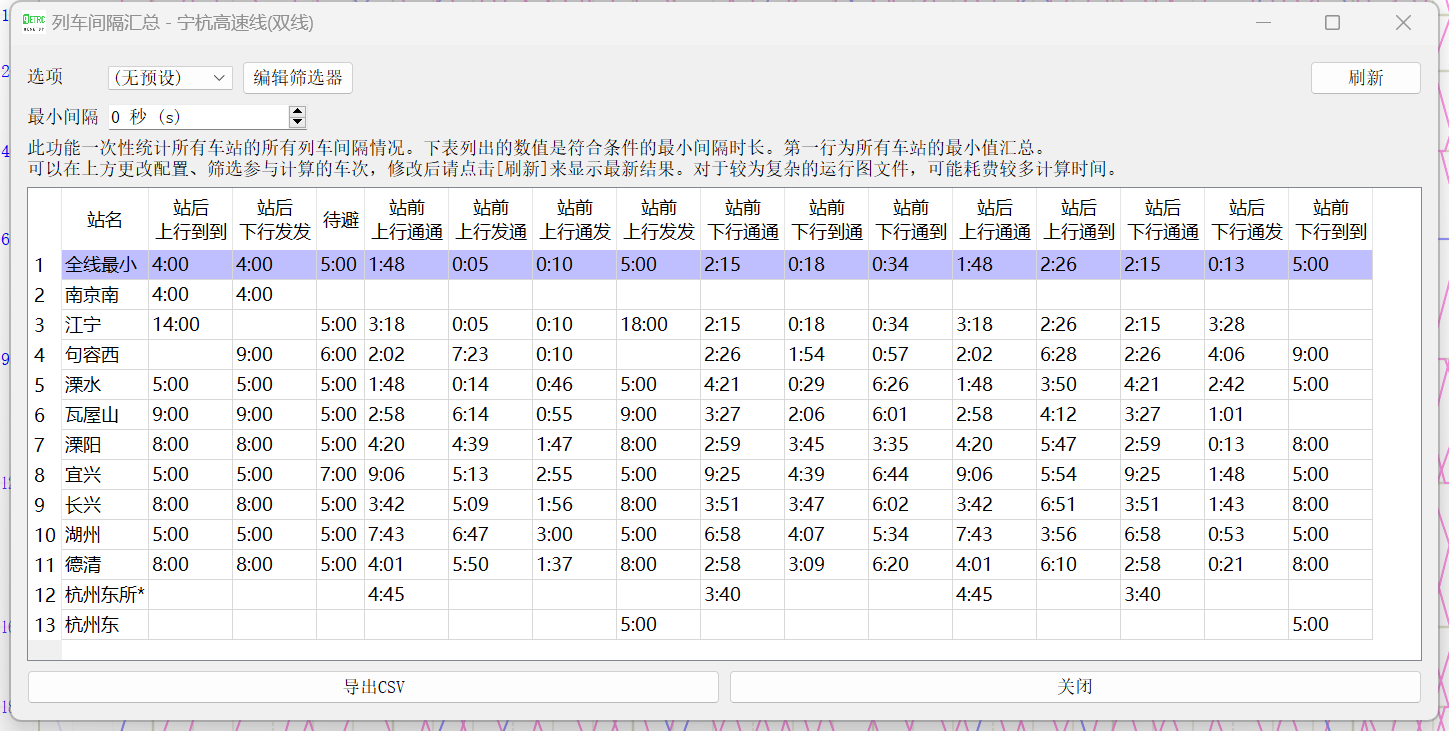
Task: Click the 6:51 cell in the 长兴 row
Action: [x=1079, y=505]
